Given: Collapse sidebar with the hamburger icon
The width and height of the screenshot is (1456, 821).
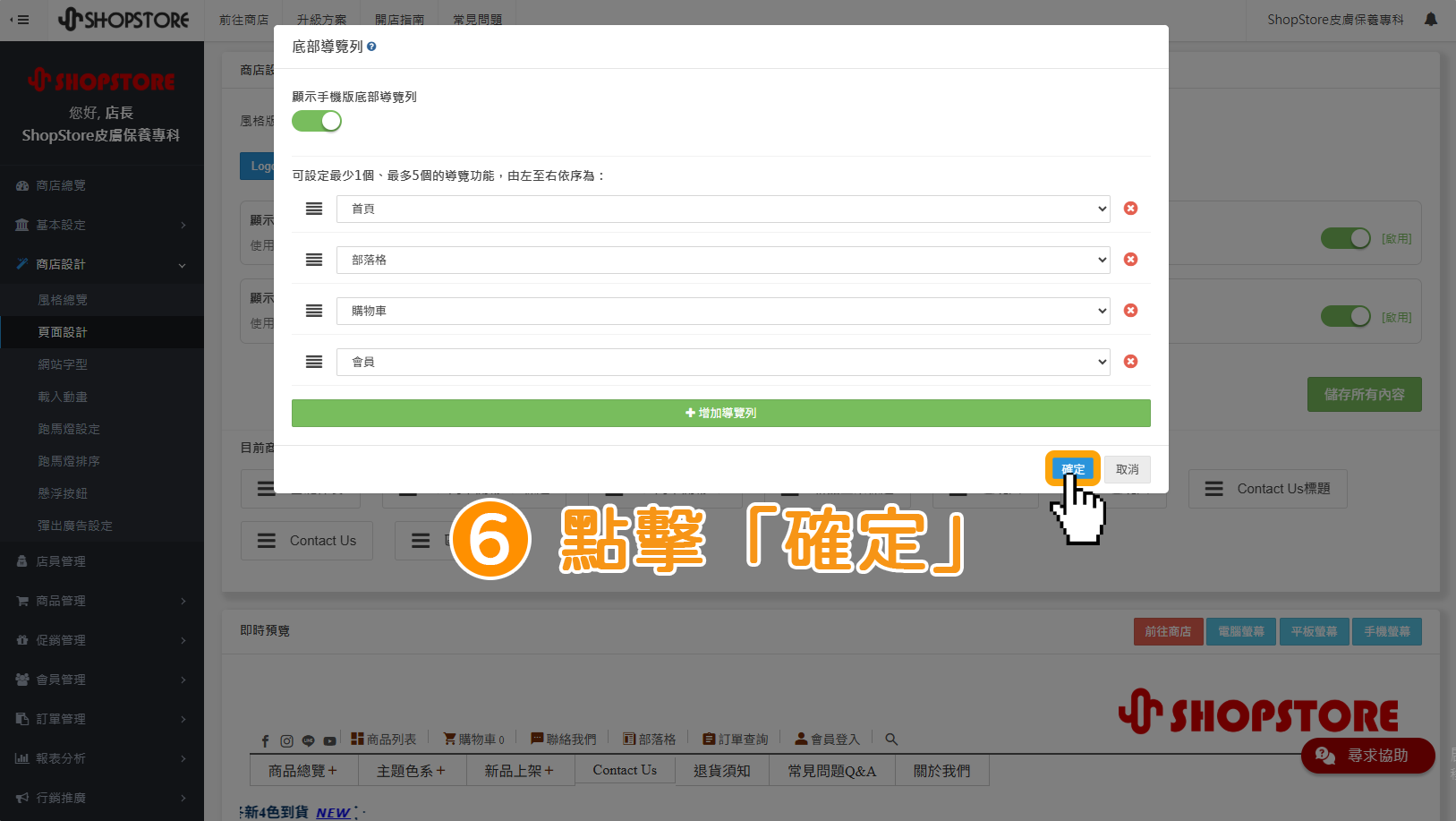Looking at the screenshot, I should click(x=20, y=19).
